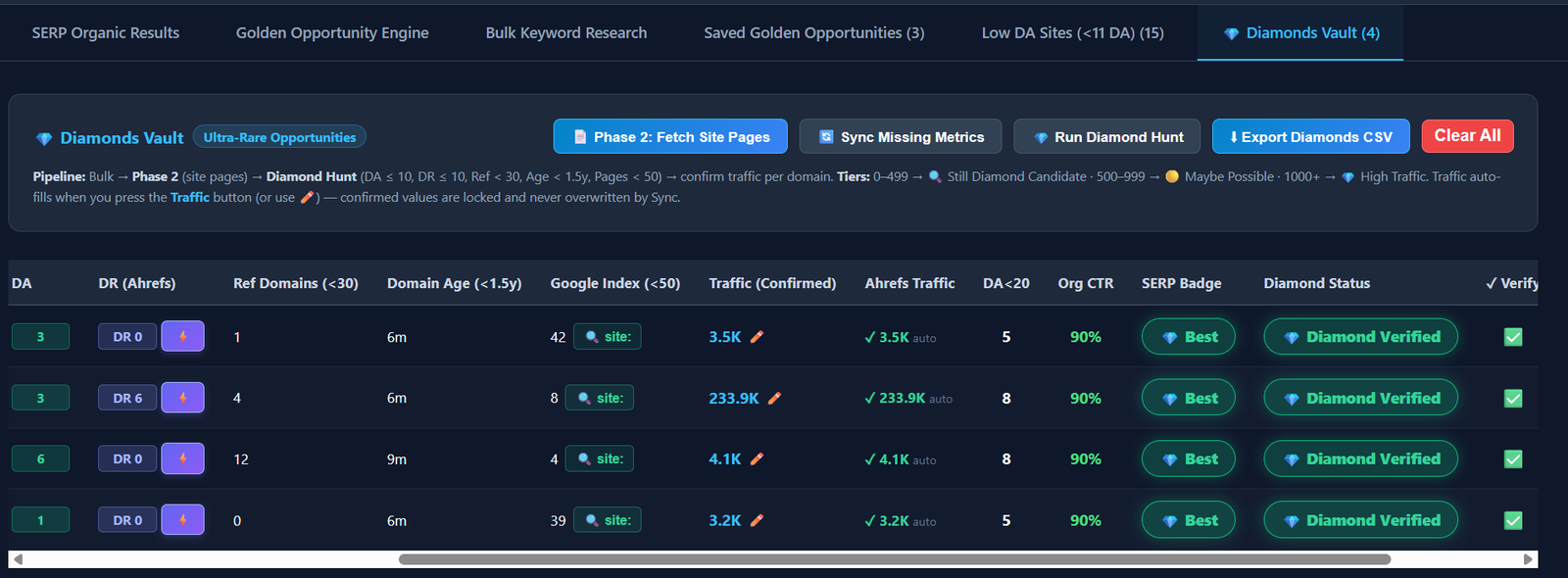The image size is (1568, 578).
Task: Click site: search button in the 42 index row
Action: pos(608,336)
